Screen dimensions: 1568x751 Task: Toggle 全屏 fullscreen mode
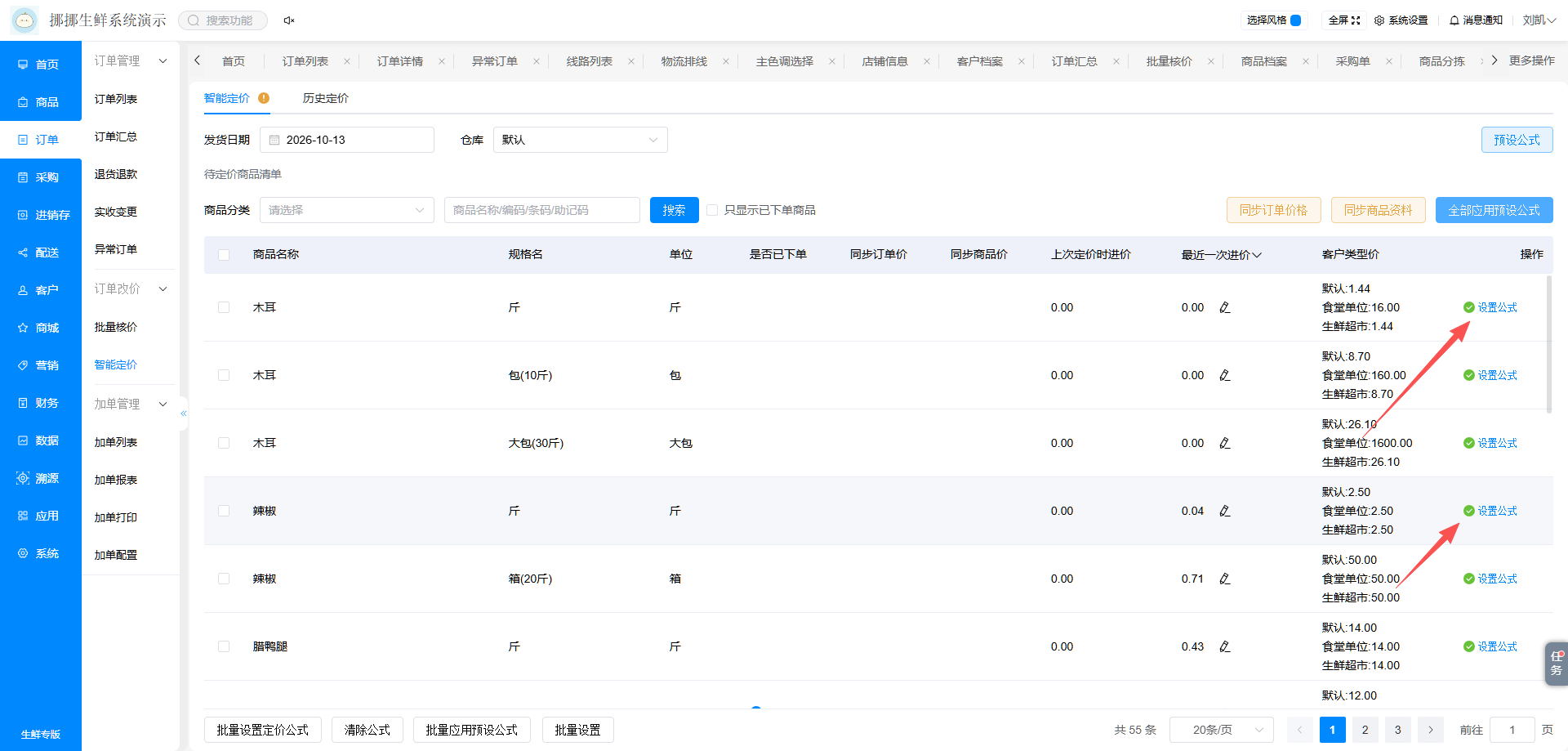(1344, 20)
